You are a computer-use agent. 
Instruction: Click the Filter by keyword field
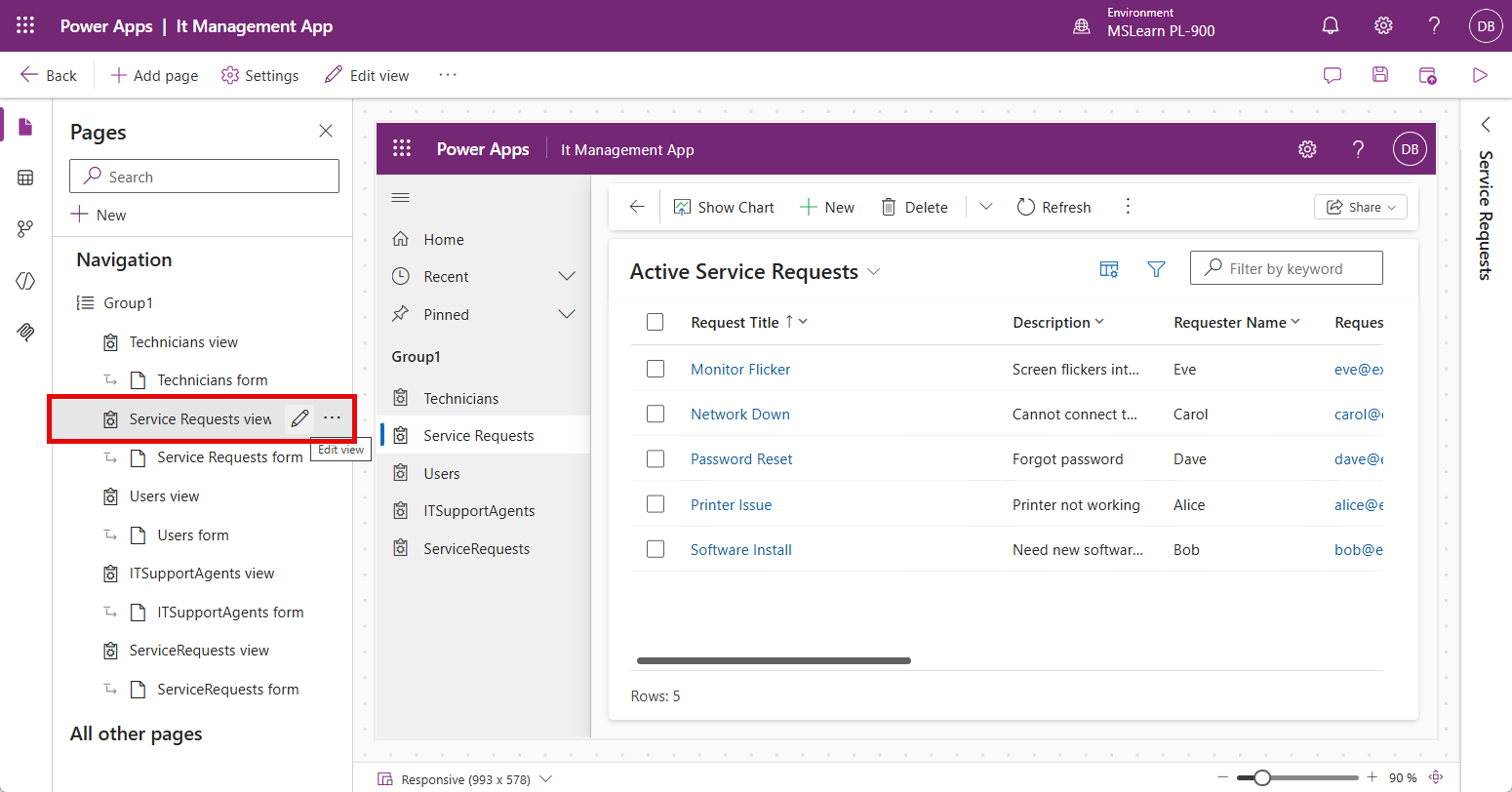click(1286, 268)
